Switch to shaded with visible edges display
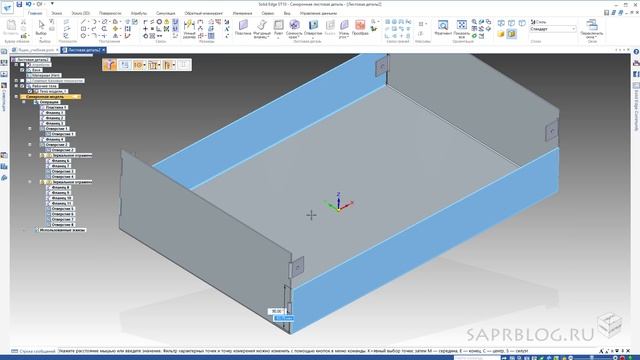 click(x=511, y=34)
